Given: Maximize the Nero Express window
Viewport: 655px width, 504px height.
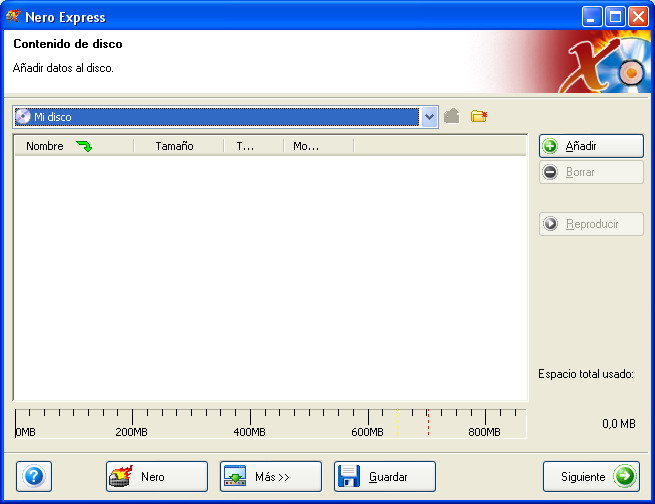Looking at the screenshot, I should click(x=615, y=17).
